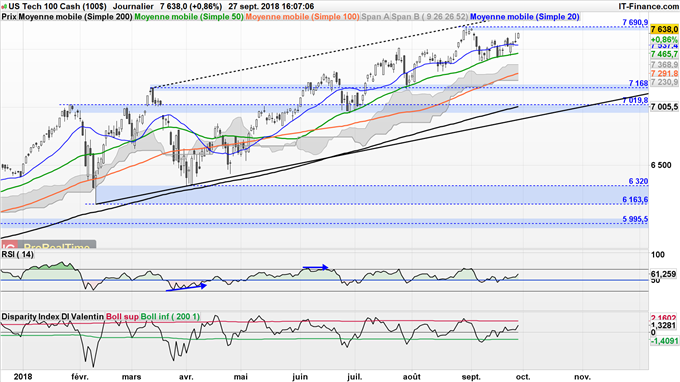Click the "Span A" legend label
680x382 pixels.
pyautogui.click(x=375, y=17)
